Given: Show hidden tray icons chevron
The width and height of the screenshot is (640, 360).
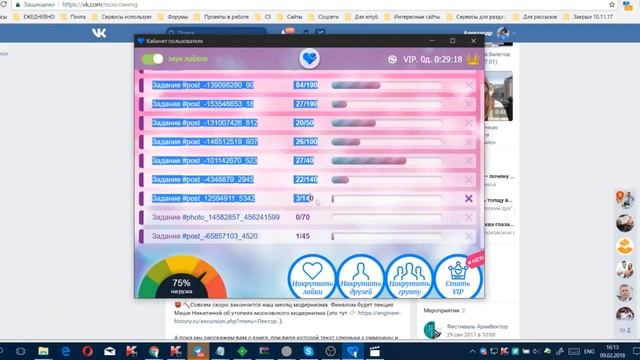Looking at the screenshot, I should 472,351.
